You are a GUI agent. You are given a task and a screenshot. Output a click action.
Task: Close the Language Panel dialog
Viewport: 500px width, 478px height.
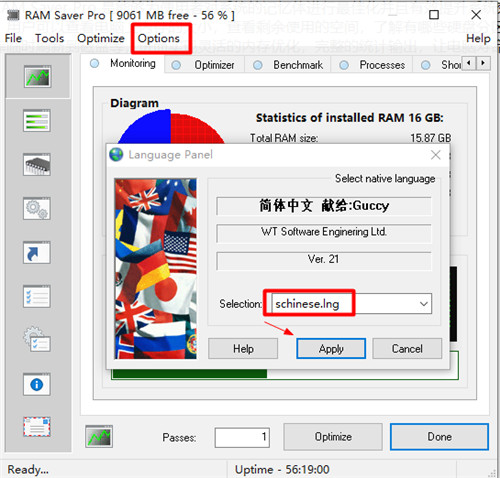point(435,155)
